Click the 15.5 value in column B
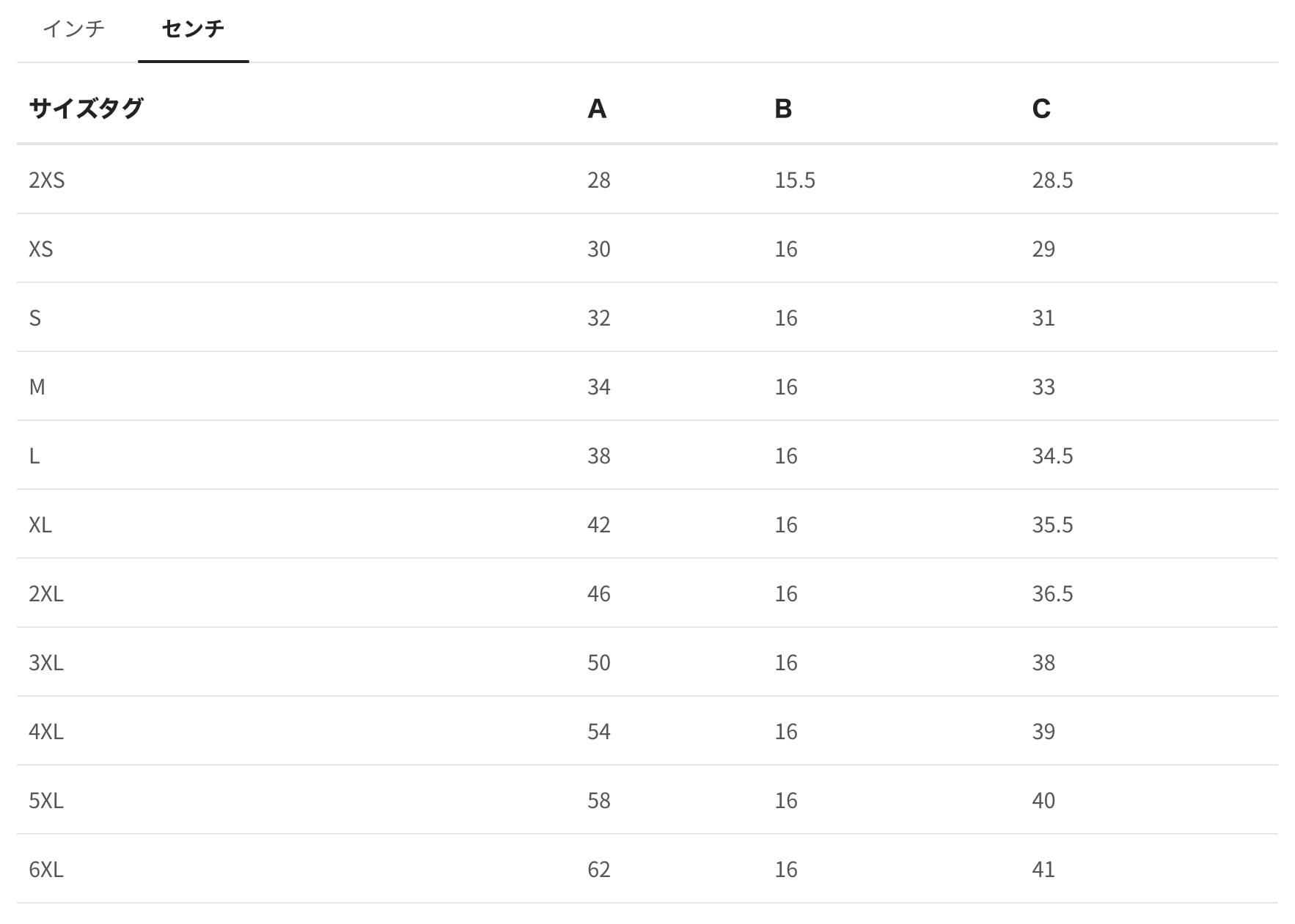This screenshot has width=1295, height=924. point(795,180)
